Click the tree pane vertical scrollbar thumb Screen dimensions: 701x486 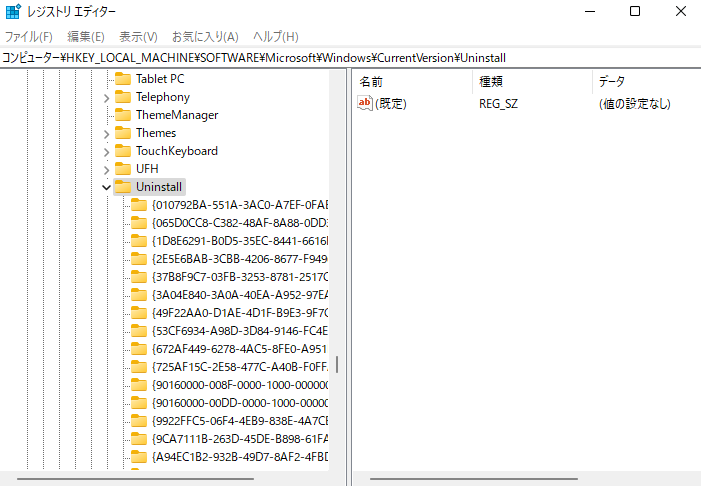tap(337, 365)
